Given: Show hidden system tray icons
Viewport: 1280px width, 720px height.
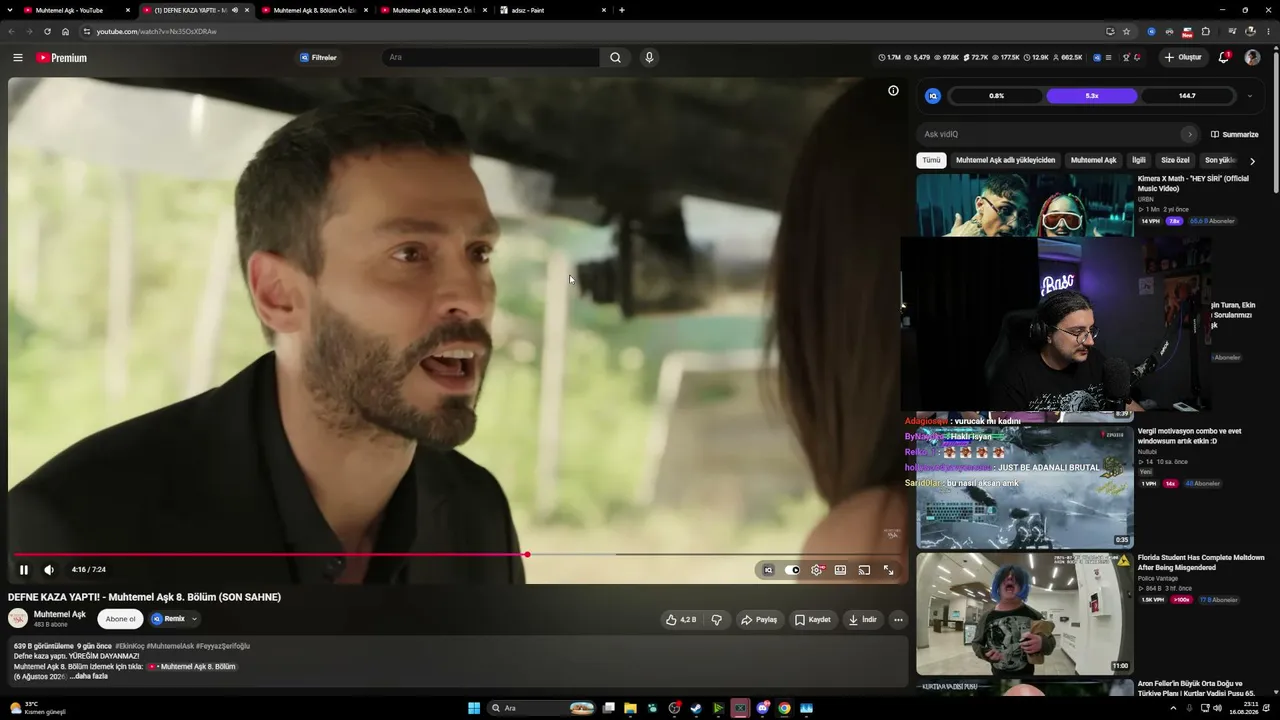Looking at the screenshot, I should click(x=1173, y=708).
